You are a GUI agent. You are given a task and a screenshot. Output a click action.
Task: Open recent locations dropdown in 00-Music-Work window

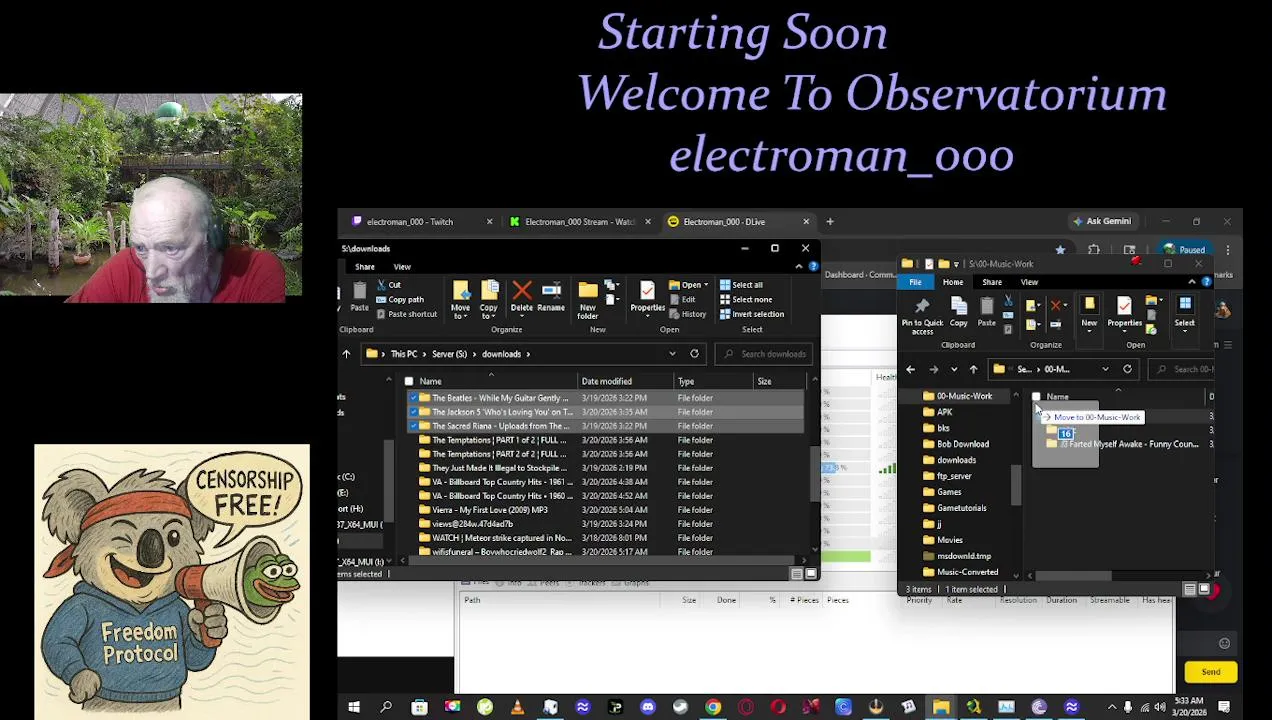tap(953, 369)
